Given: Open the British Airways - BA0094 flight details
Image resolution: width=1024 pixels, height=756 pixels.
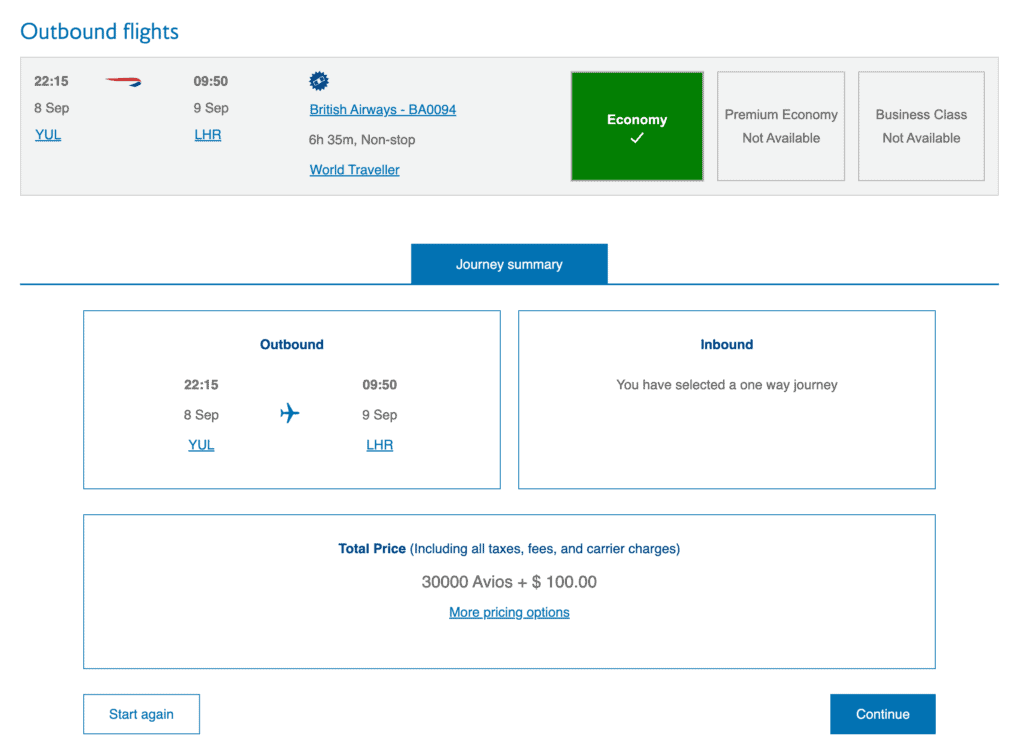Looking at the screenshot, I should 382,109.
